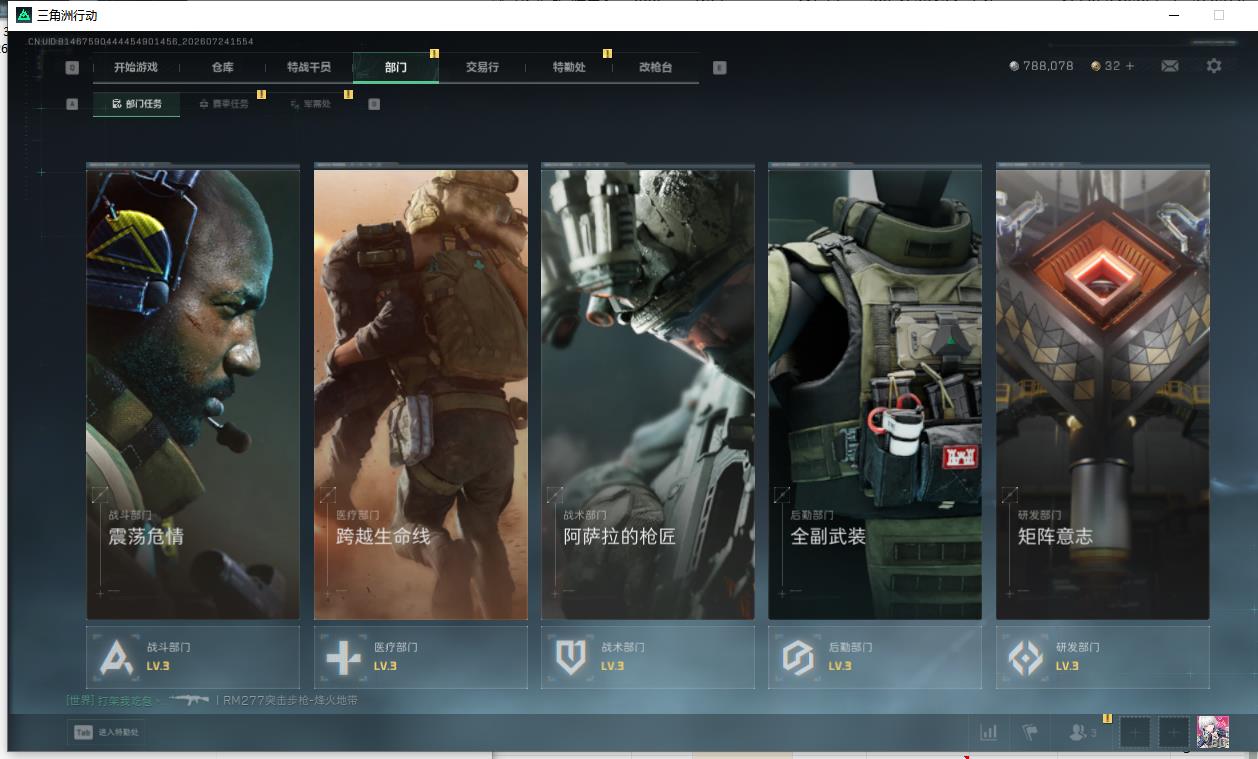Select the 战术部门 LV.3 panel
This screenshot has width=1258, height=759.
648,657
